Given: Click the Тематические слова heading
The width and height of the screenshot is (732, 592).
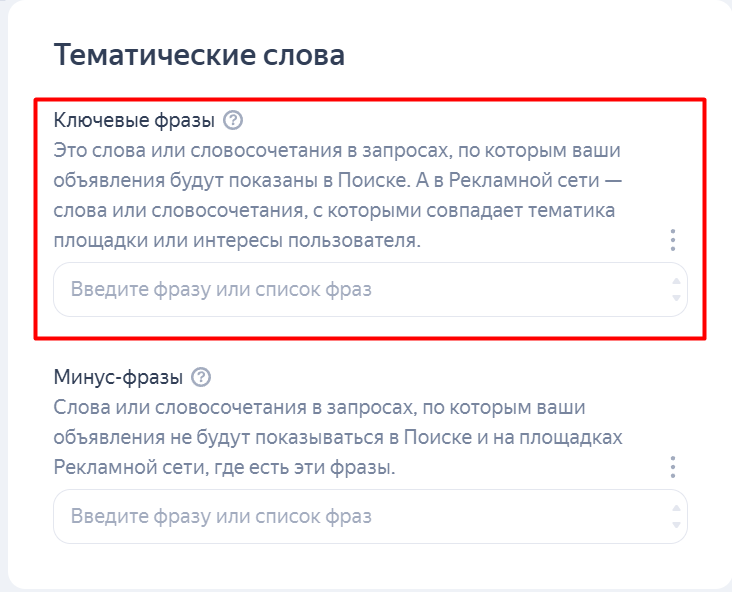Looking at the screenshot, I should (x=199, y=55).
